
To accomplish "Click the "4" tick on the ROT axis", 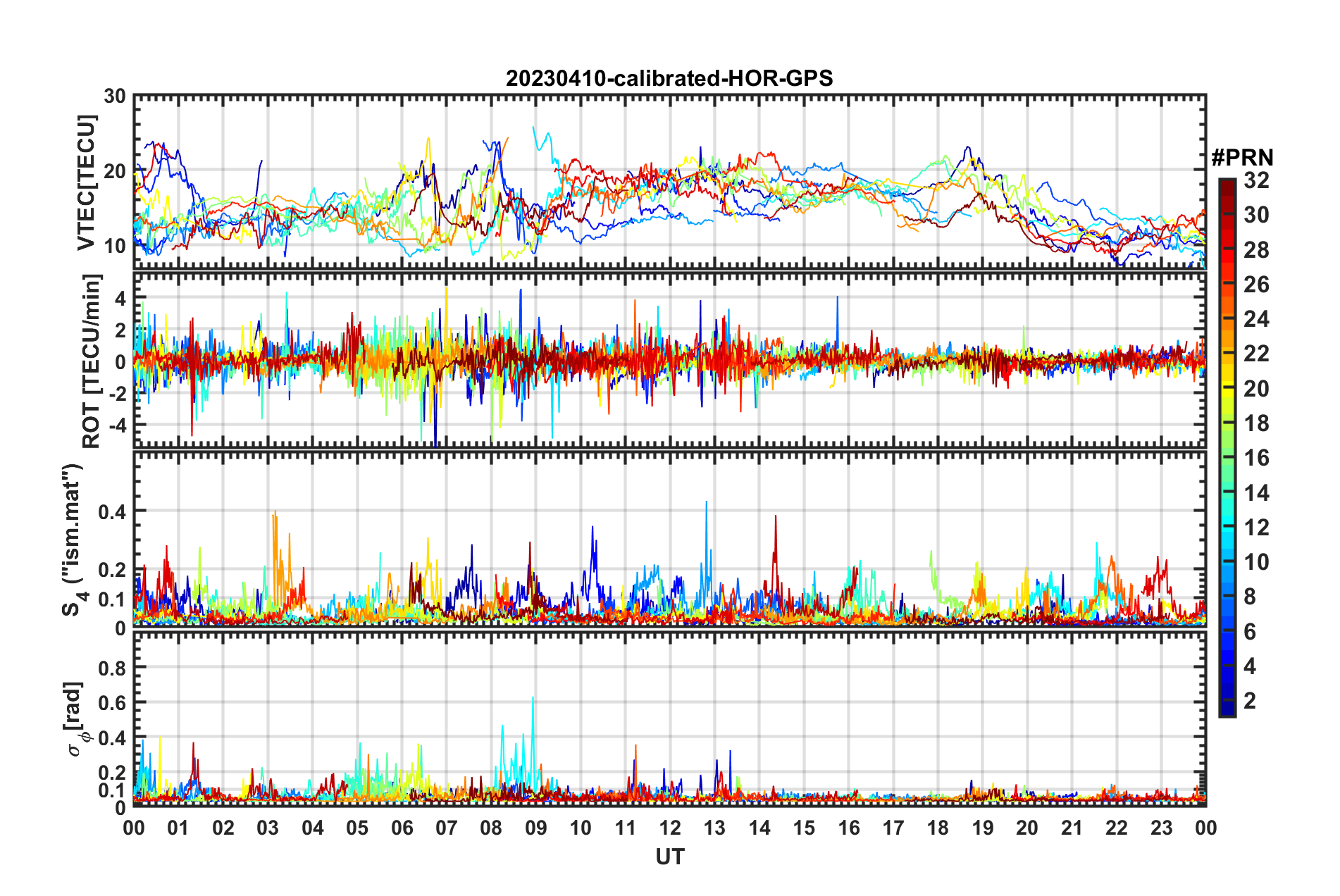I will [120, 299].
